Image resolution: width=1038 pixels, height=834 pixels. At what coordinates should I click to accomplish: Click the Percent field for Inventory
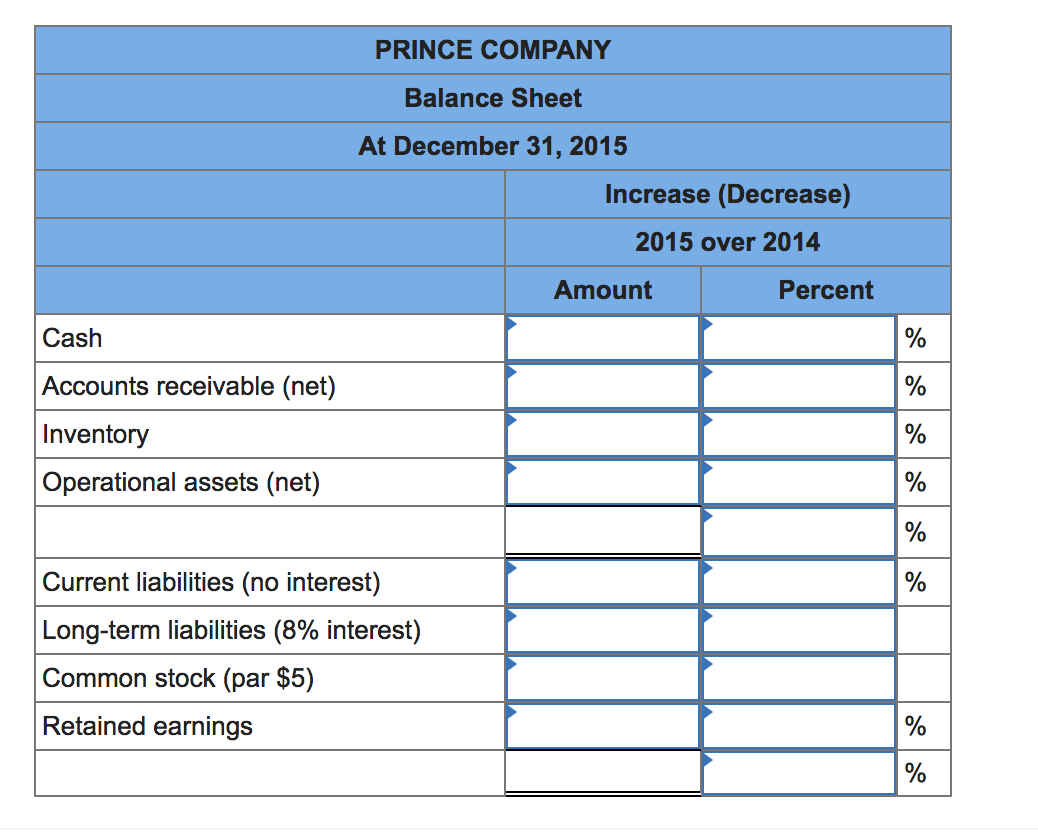click(x=798, y=434)
